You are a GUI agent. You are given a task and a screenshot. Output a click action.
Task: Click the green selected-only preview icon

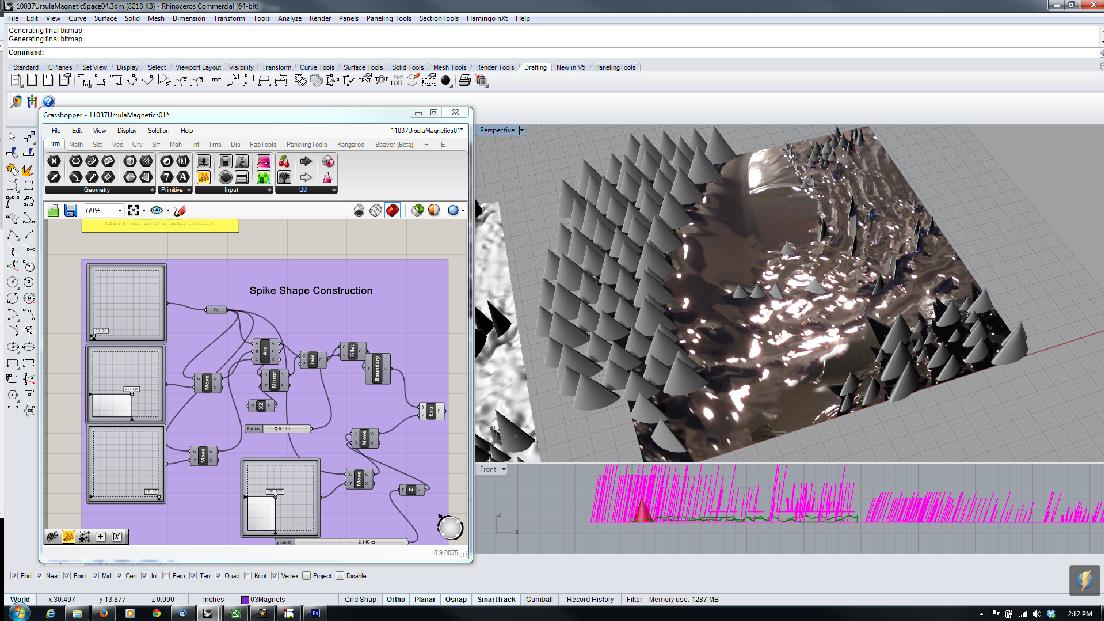click(418, 211)
